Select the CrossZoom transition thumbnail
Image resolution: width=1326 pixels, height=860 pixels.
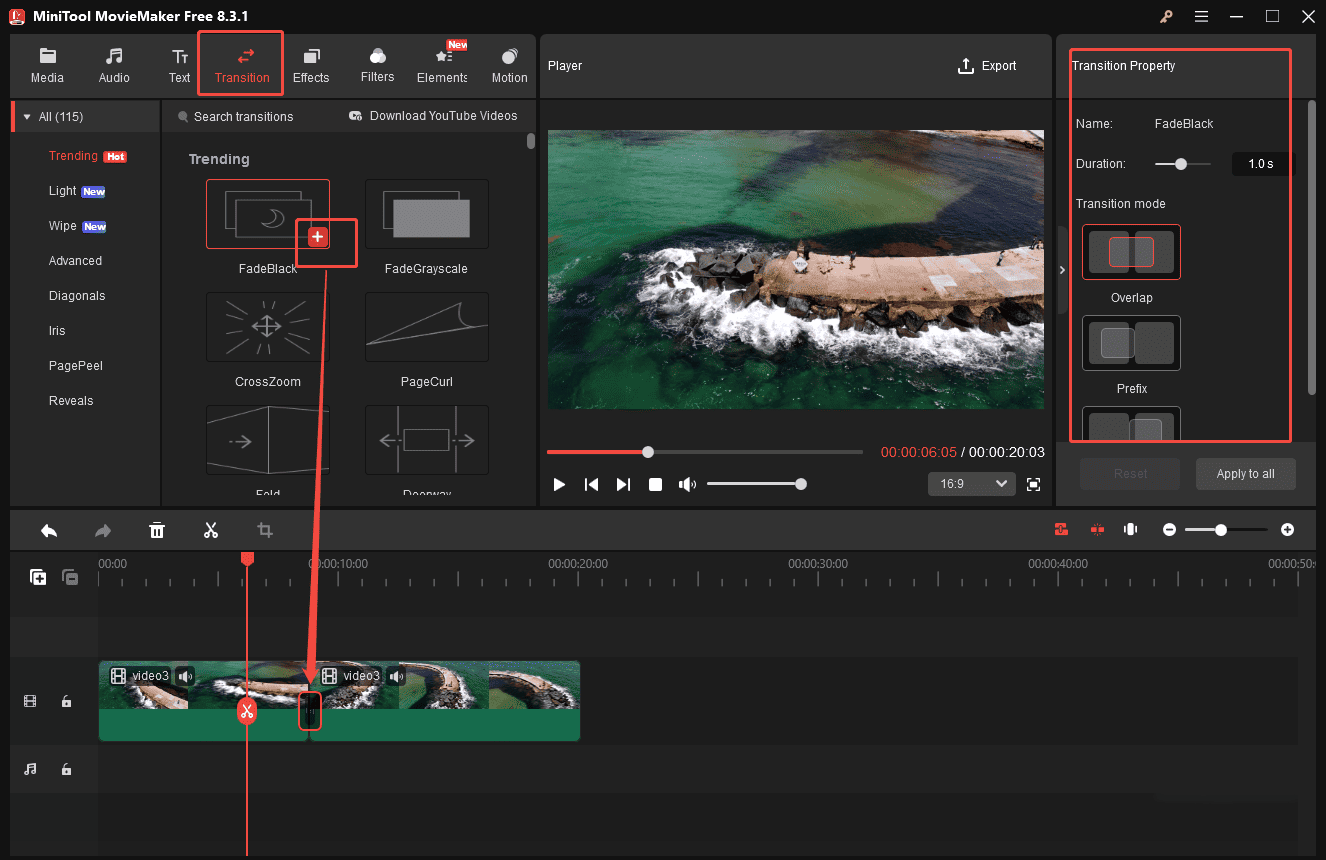(266, 327)
